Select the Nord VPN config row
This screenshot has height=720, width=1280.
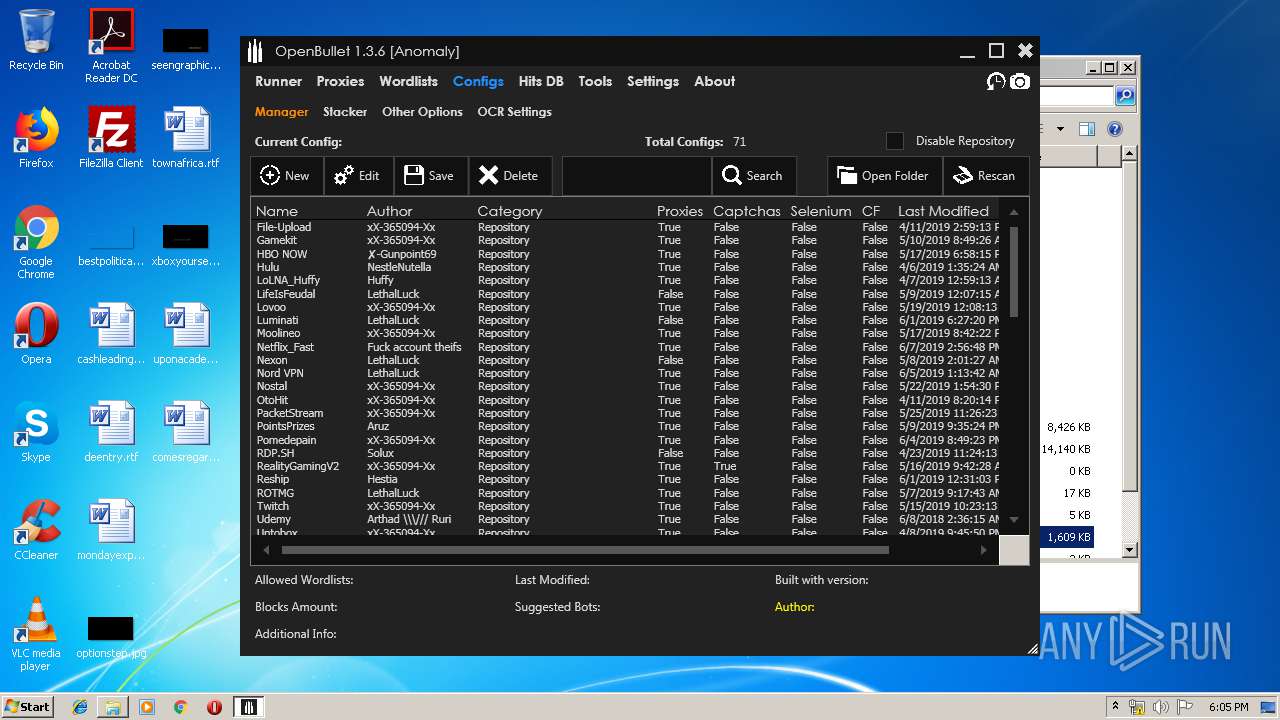627,373
